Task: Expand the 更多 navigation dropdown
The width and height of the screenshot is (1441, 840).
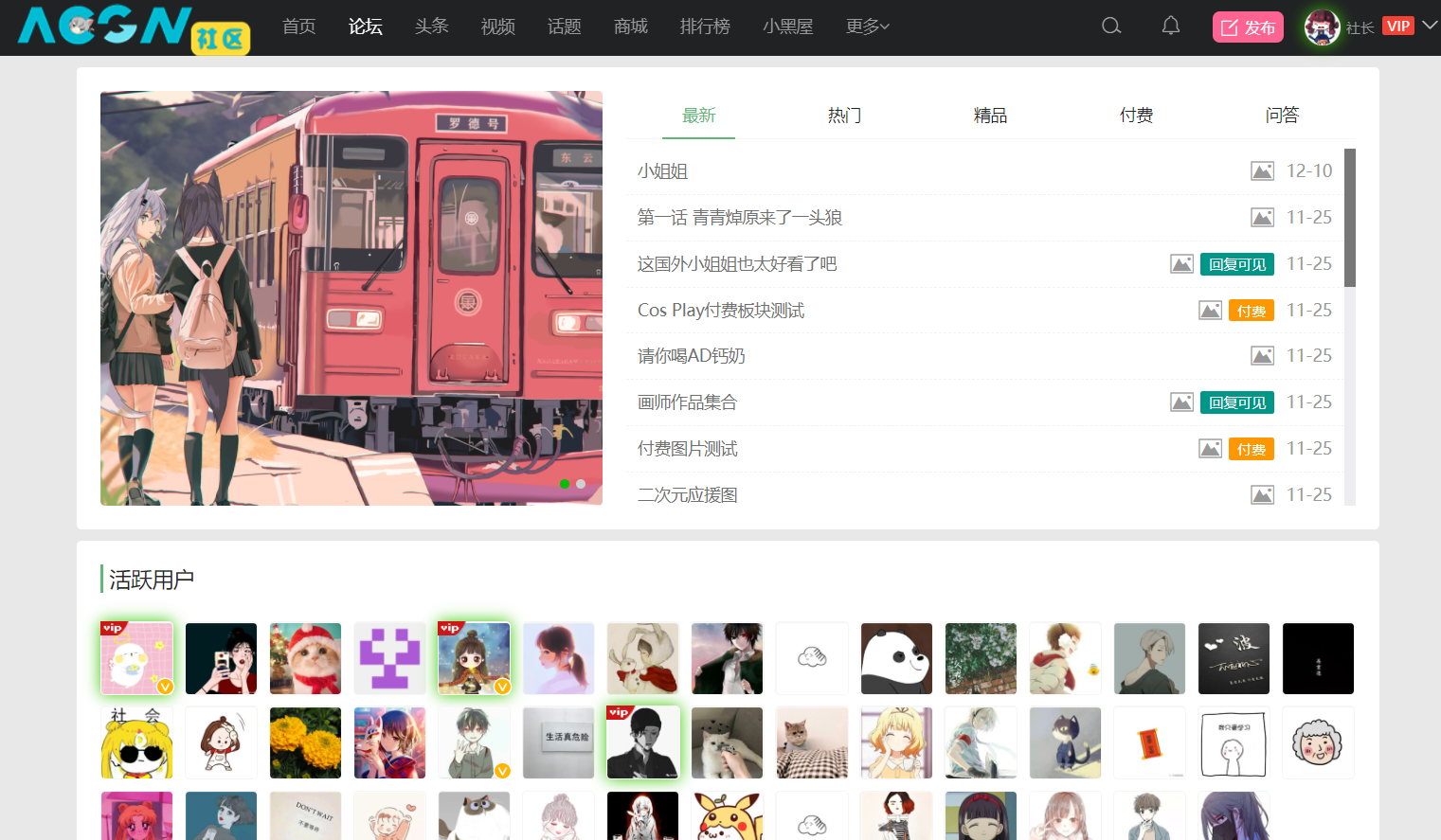Action: [867, 27]
